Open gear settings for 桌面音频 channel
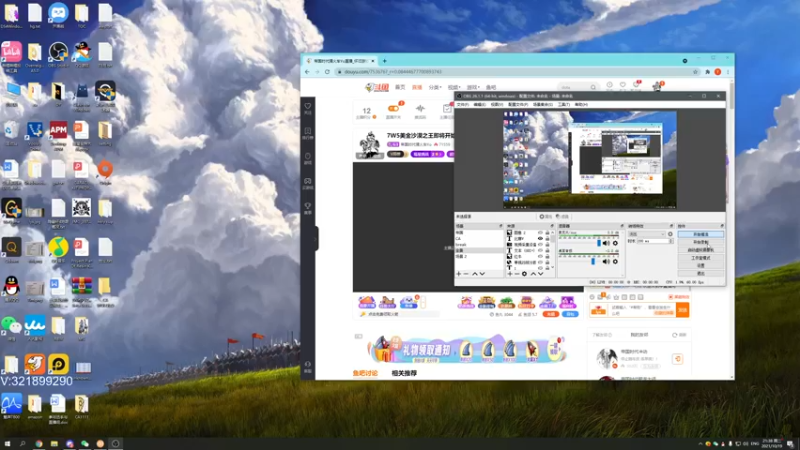This screenshot has height=450, width=800. (x=615, y=262)
